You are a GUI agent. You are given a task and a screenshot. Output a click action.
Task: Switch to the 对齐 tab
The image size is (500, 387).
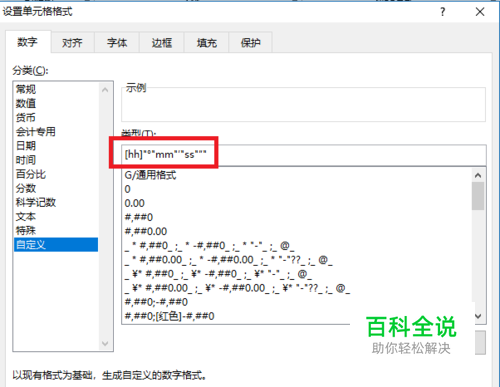pyautogui.click(x=72, y=43)
